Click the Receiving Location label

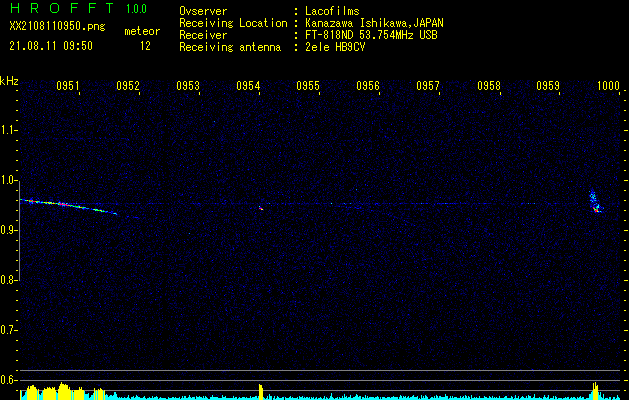(233, 23)
